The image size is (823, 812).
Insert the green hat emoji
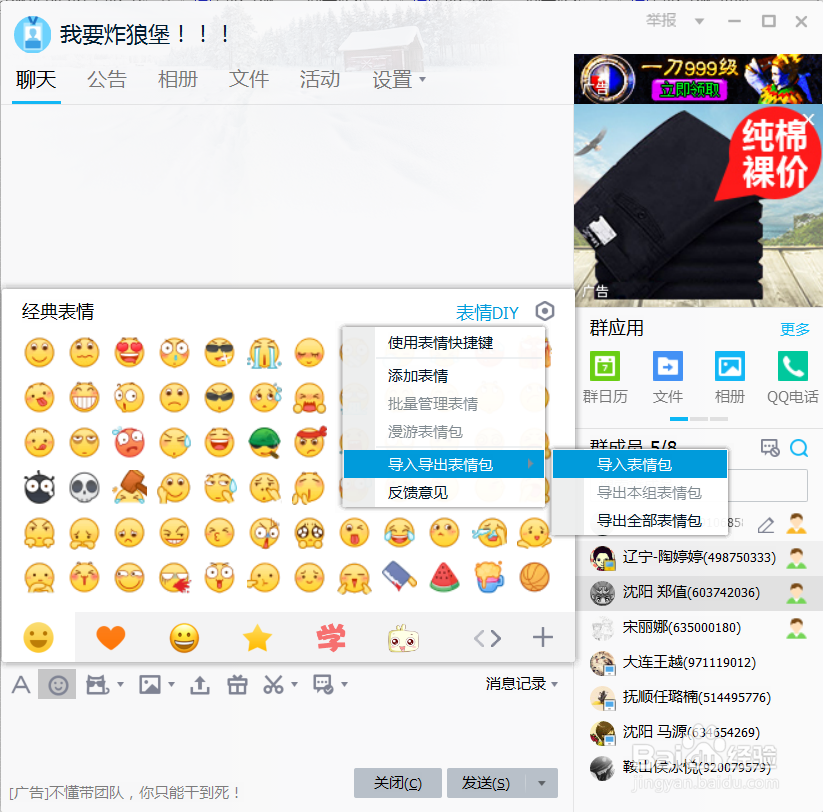click(x=265, y=442)
